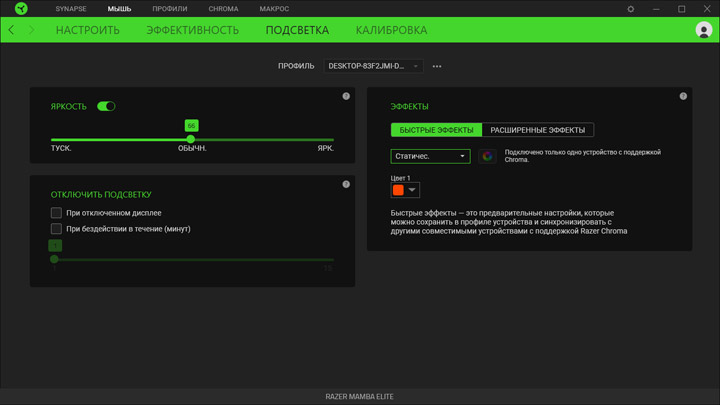Click the brightness panel help icon
The image size is (720, 405).
pos(346,96)
